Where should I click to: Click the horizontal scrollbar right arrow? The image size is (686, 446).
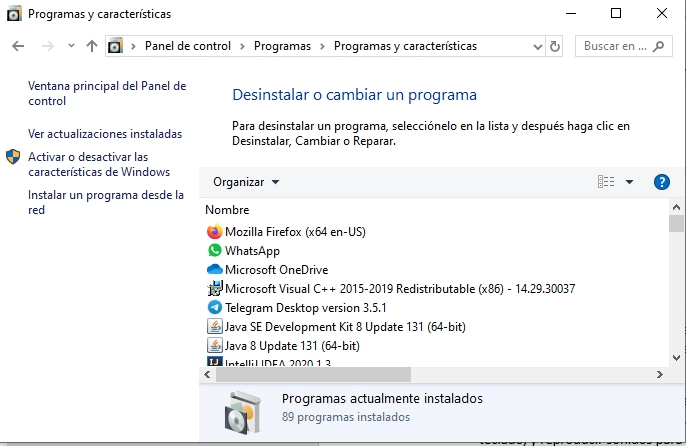tap(660, 375)
